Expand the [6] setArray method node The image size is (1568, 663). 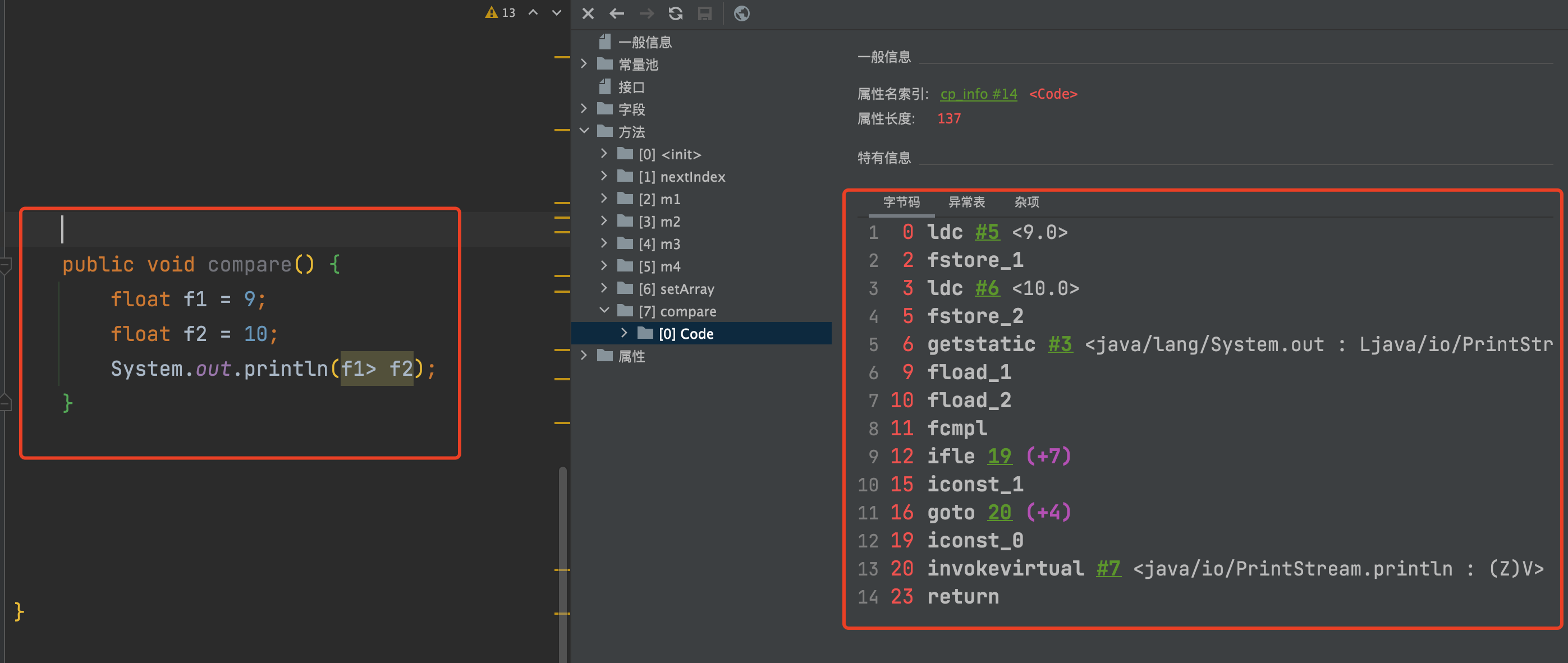[x=604, y=289]
